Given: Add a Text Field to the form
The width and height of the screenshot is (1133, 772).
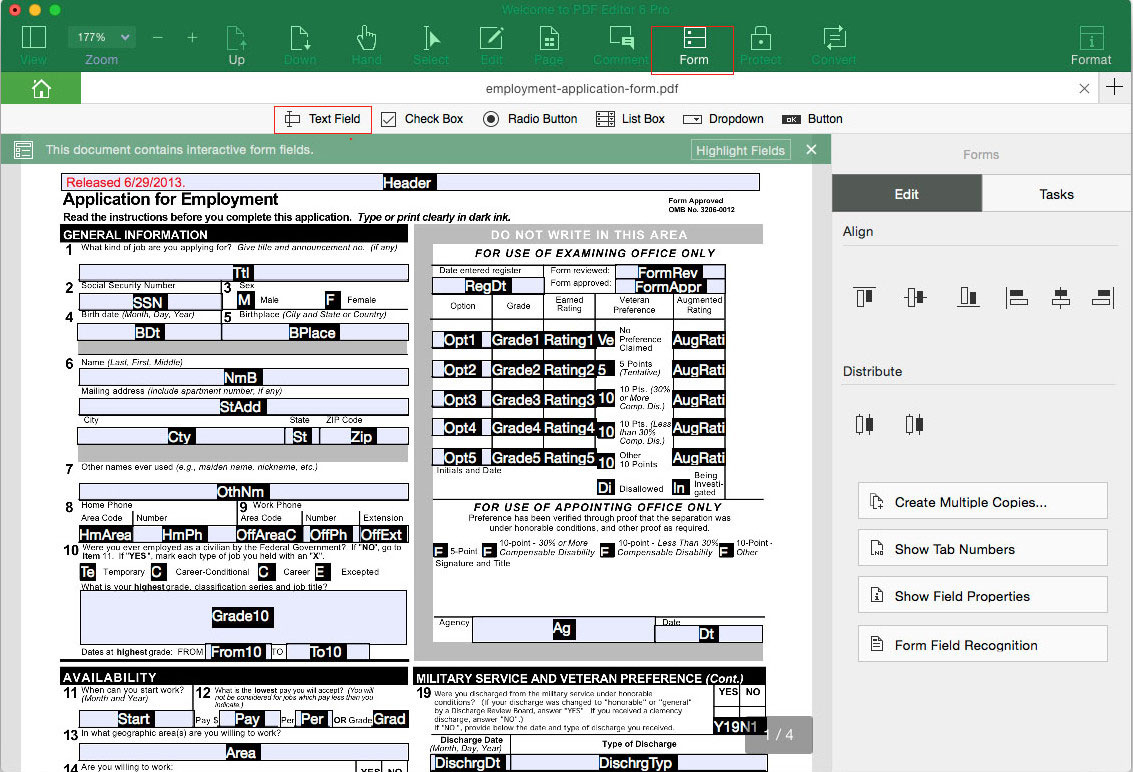Looking at the screenshot, I should click(322, 118).
